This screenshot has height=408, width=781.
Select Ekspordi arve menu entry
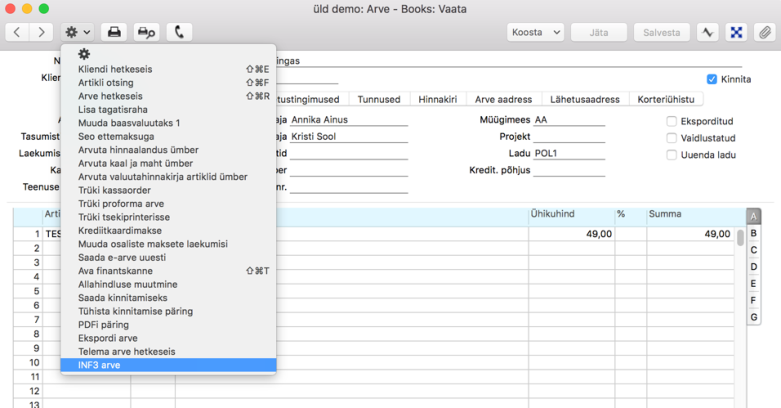168,338
